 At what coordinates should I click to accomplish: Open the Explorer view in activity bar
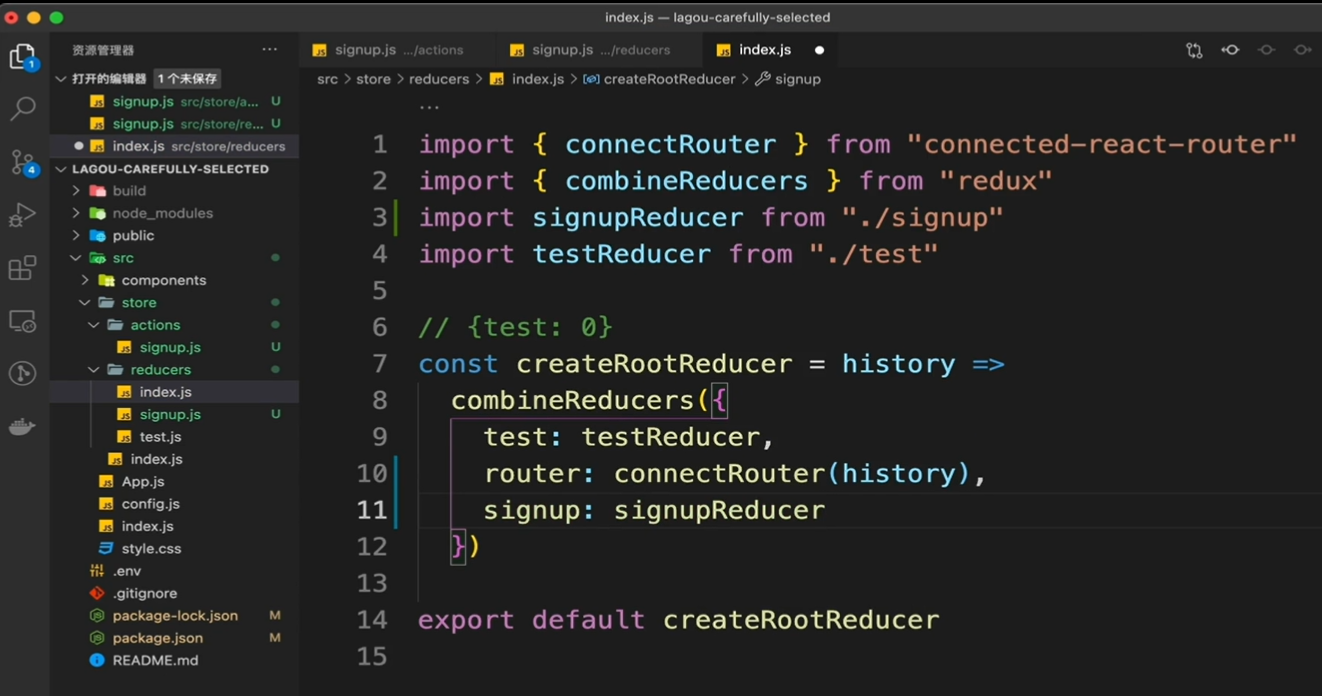pos(22,56)
